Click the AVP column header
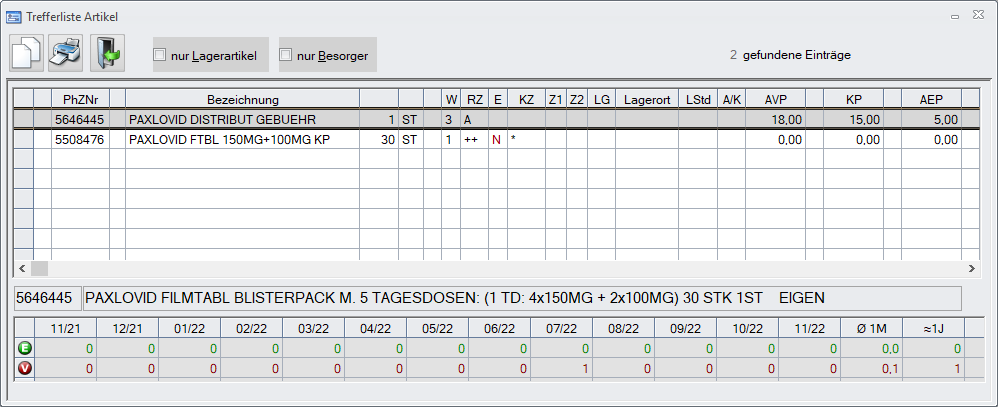 click(x=775, y=99)
